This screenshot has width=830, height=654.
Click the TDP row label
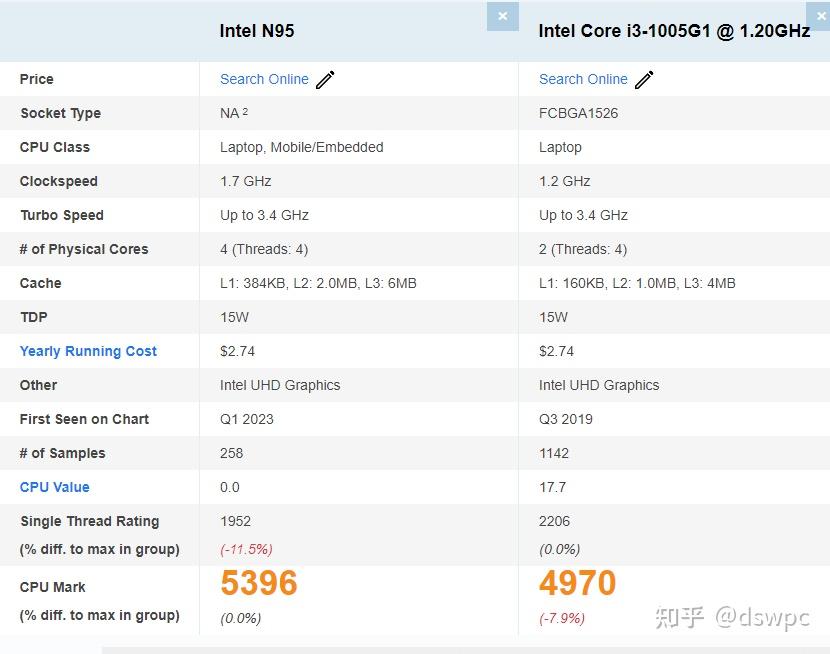point(33,317)
